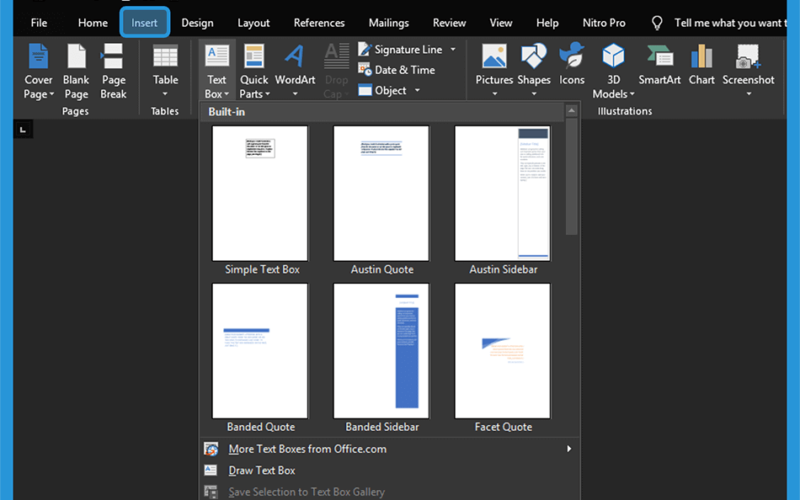800x500 pixels.
Task: Expand the Table dropdown arrow
Action: pyautogui.click(x=165, y=94)
